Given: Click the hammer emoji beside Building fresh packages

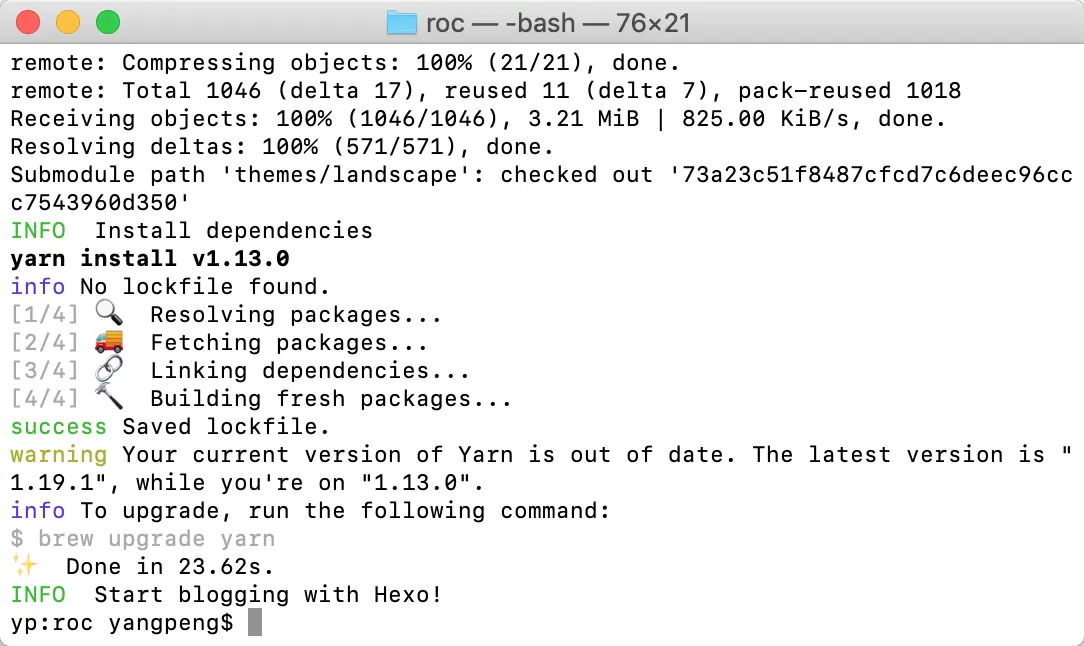Looking at the screenshot, I should pos(109,398).
